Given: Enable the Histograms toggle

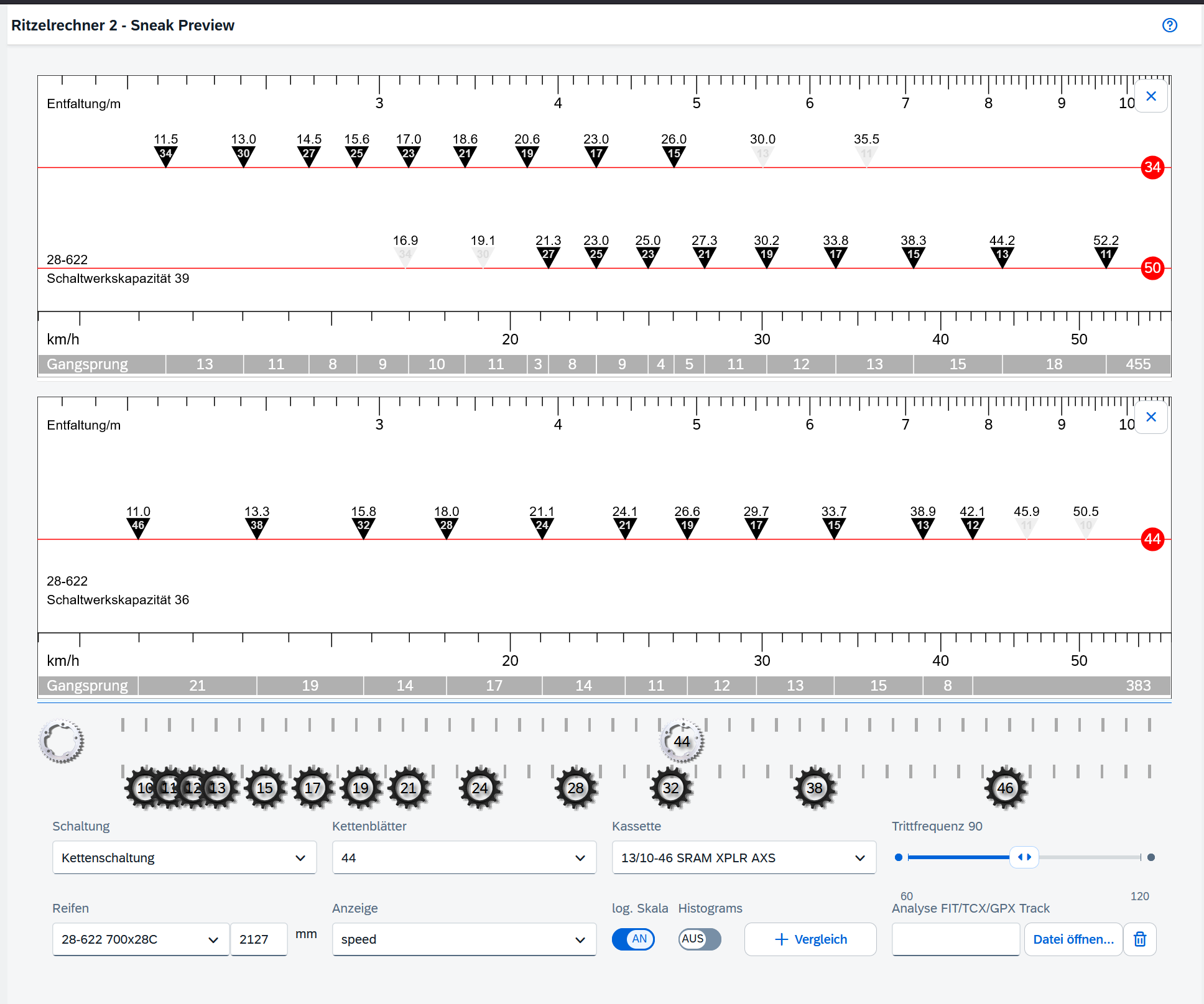Looking at the screenshot, I should click(x=700, y=939).
